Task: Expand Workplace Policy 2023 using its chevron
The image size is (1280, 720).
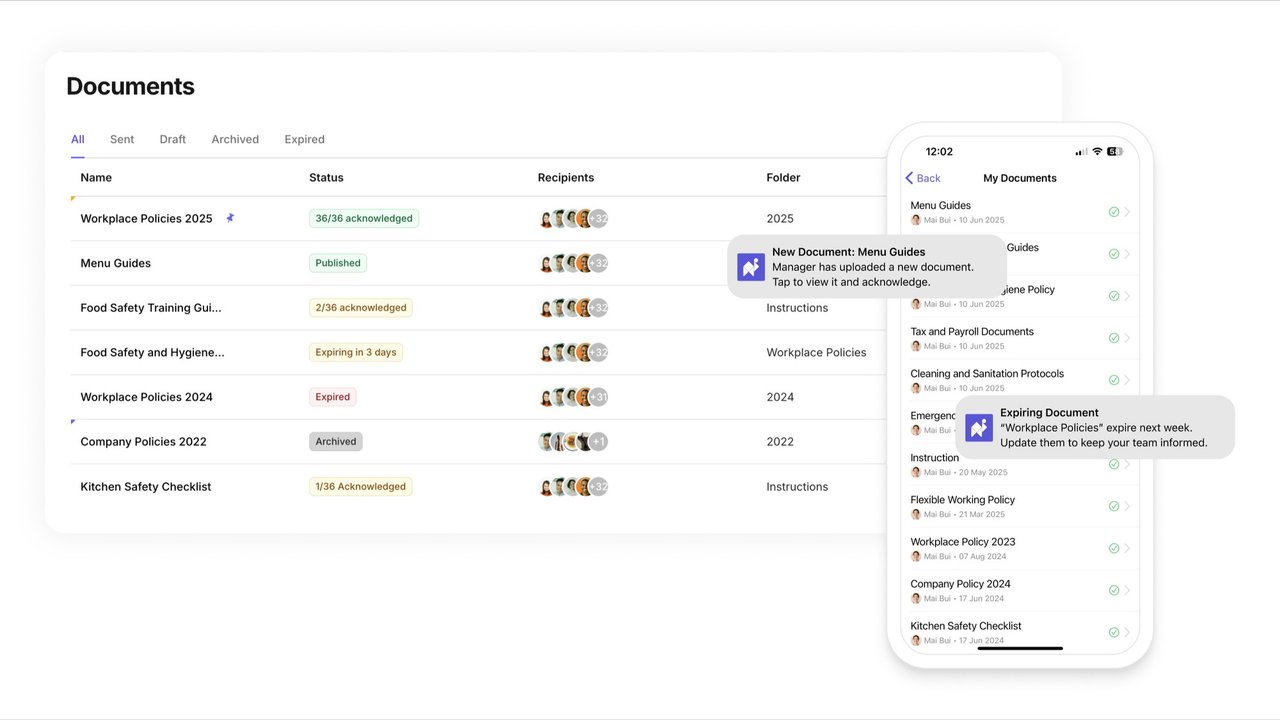Action: 1127,548
